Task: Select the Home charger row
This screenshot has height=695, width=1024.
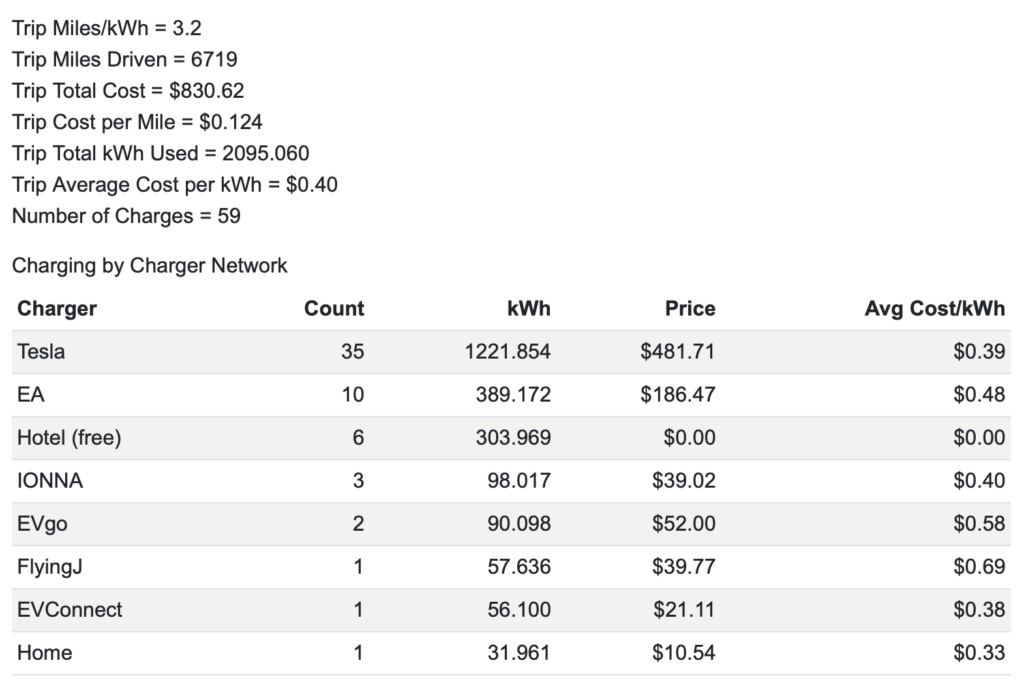Action: pyautogui.click(x=511, y=653)
